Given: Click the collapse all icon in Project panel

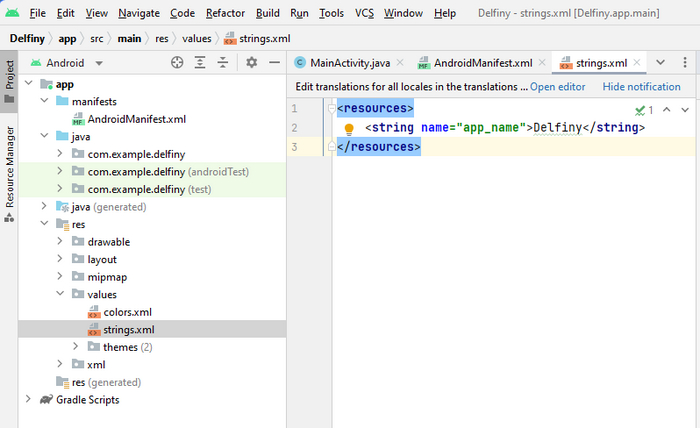Looking at the screenshot, I should click(223, 62).
